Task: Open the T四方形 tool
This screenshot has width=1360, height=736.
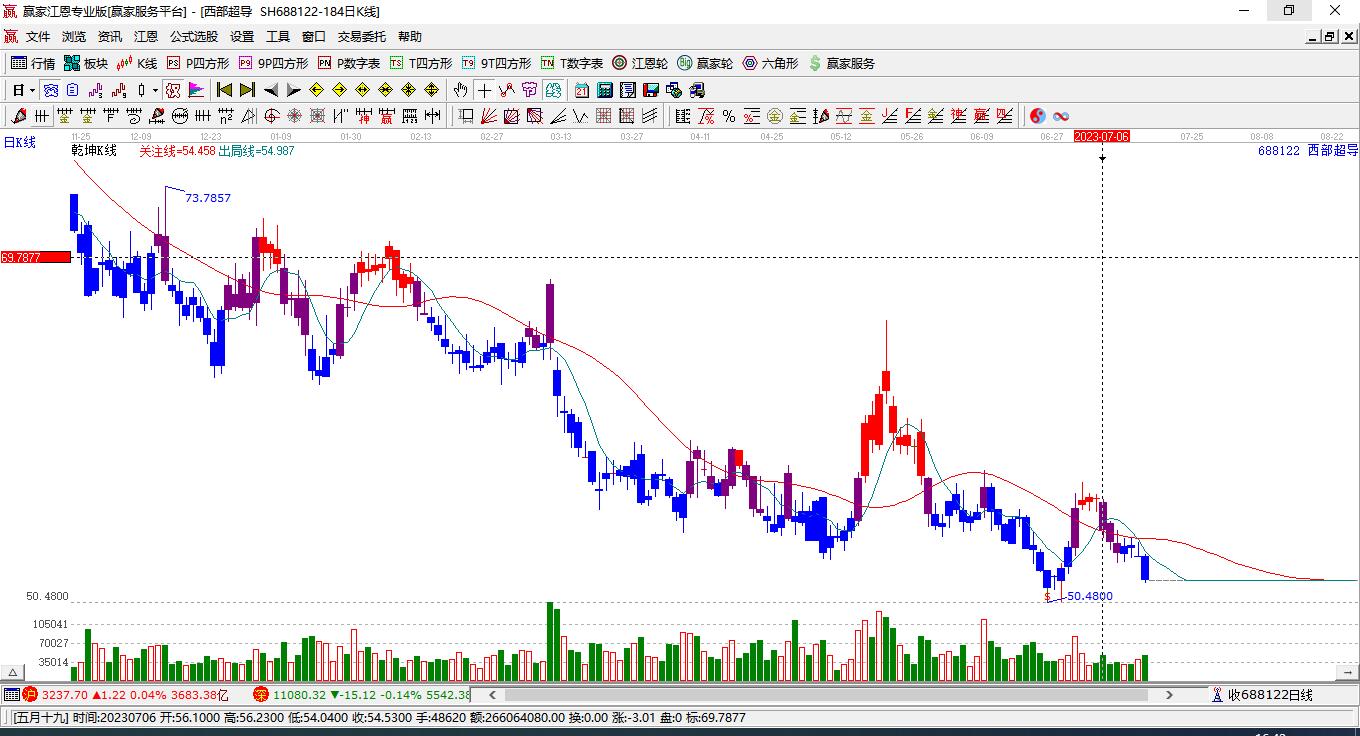Action: point(421,63)
